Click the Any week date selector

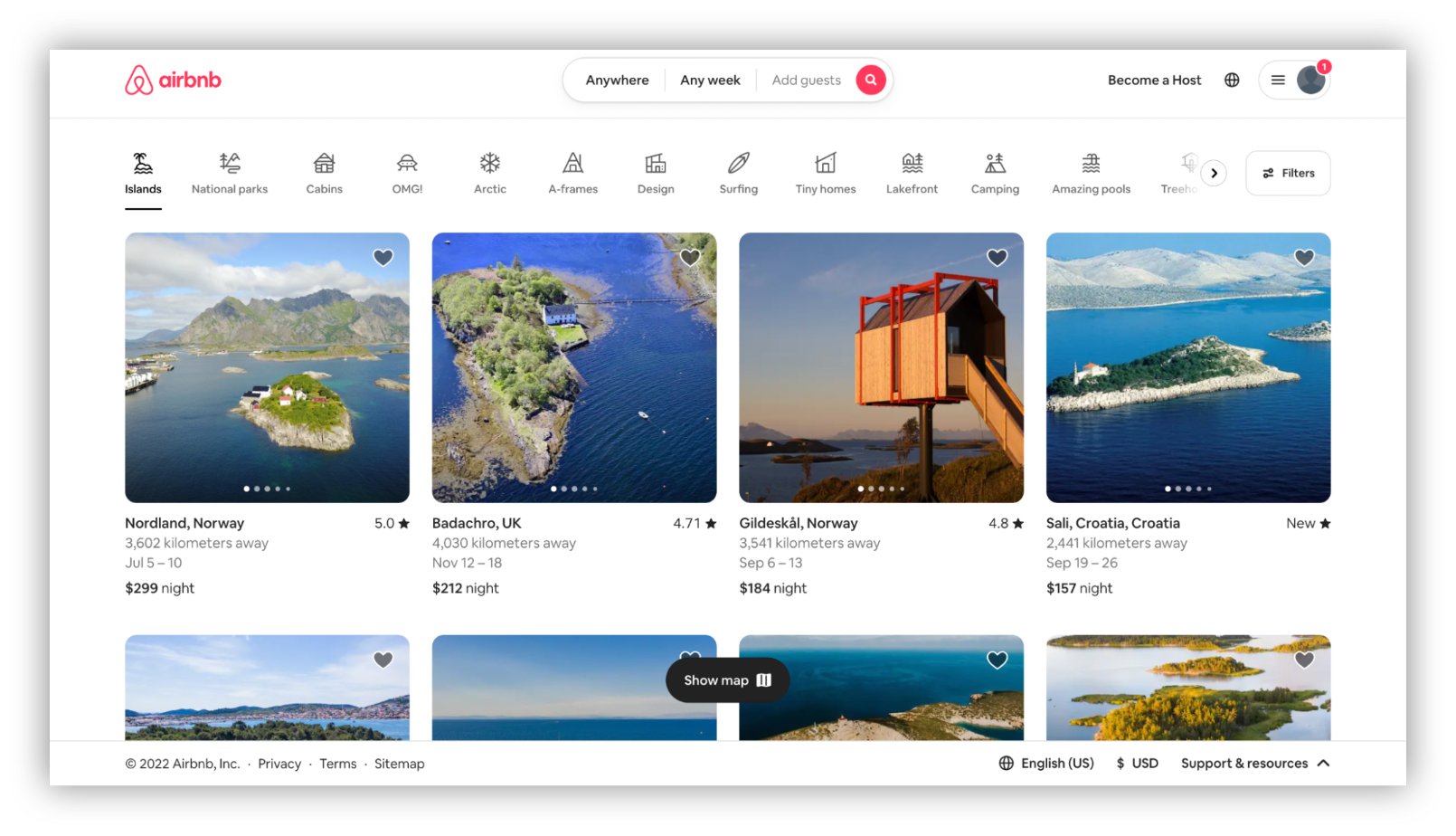click(x=711, y=80)
